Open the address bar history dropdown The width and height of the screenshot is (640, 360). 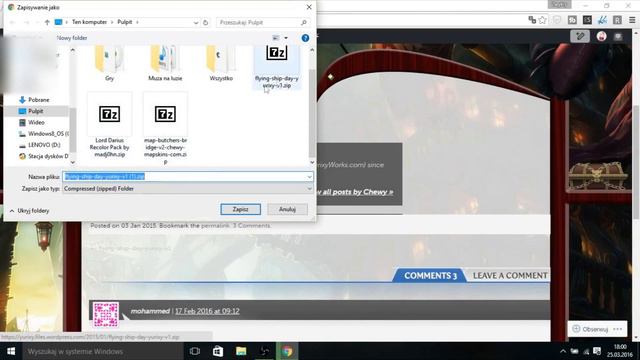pyautogui.click(x=196, y=22)
